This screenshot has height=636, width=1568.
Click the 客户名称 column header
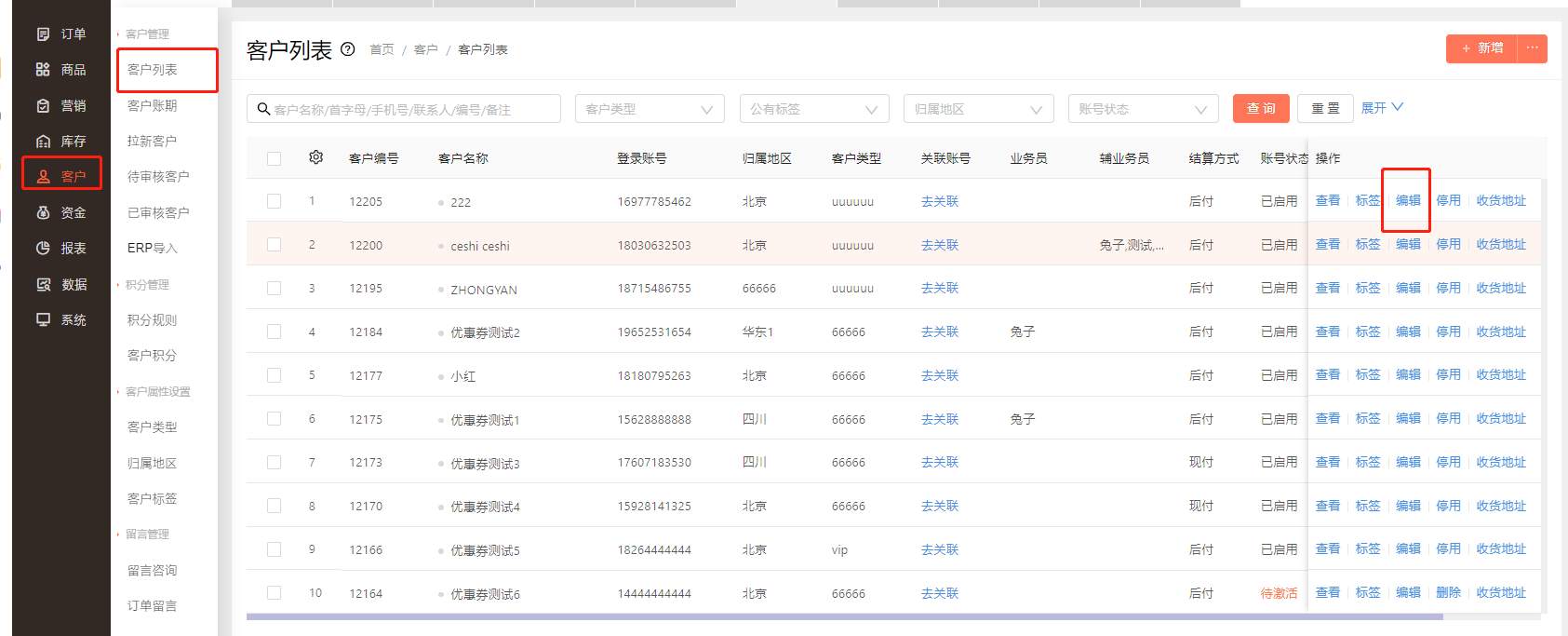click(x=463, y=158)
